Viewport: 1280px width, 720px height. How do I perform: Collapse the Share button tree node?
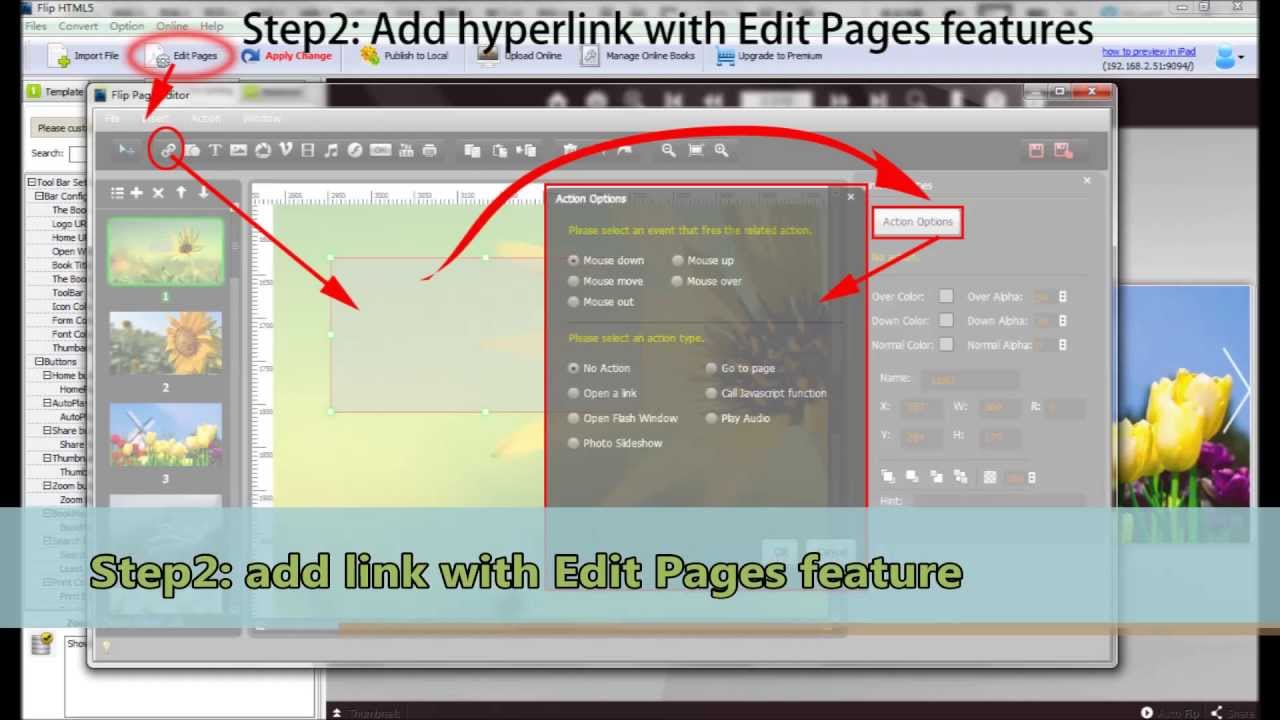tap(47, 430)
